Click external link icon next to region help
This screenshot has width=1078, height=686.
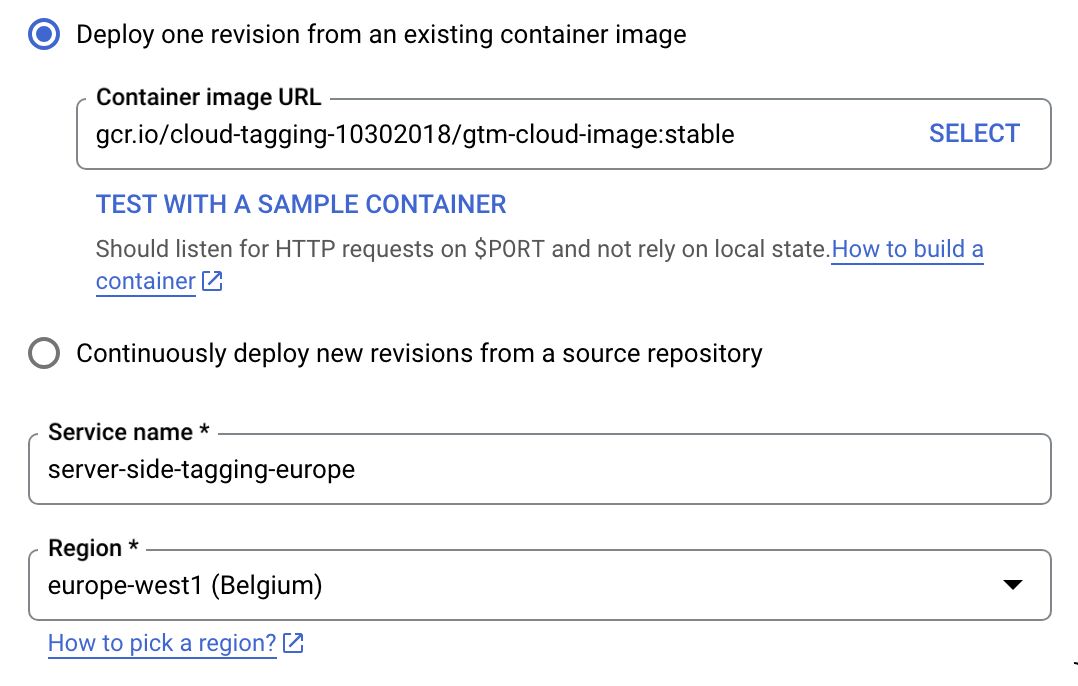coord(294,643)
